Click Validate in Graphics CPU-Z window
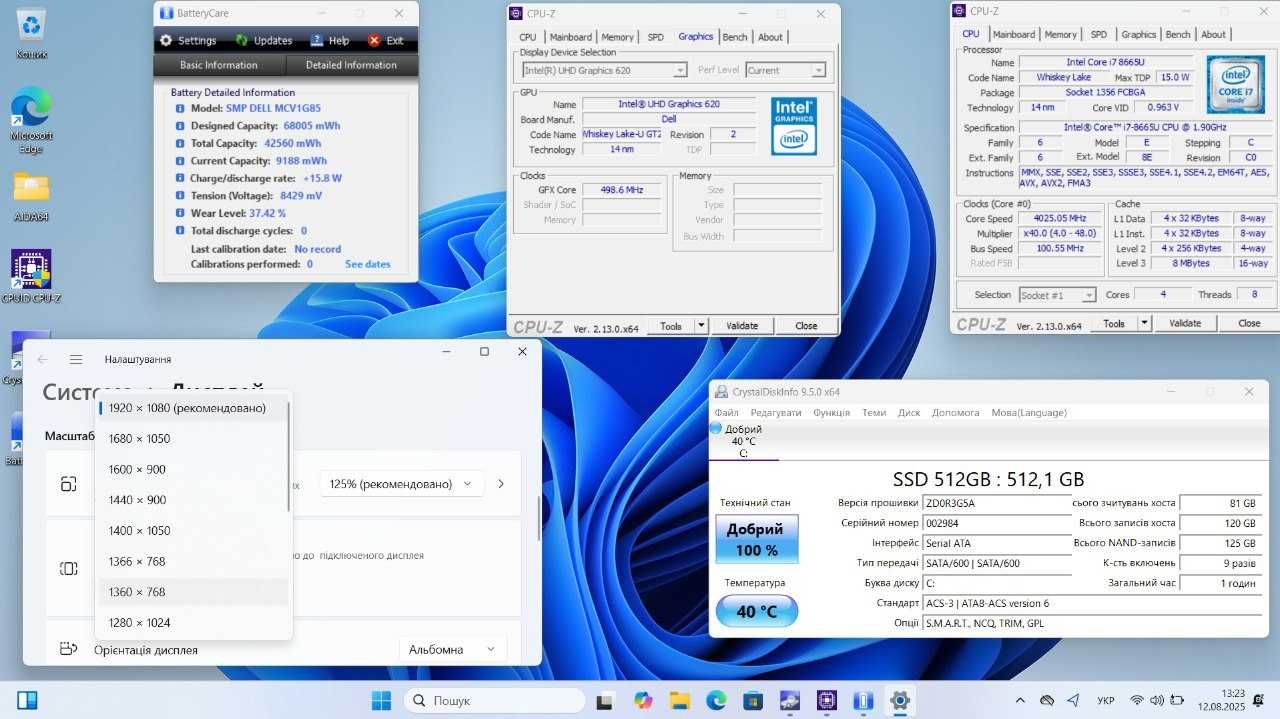The height and width of the screenshot is (719, 1280). [742, 326]
